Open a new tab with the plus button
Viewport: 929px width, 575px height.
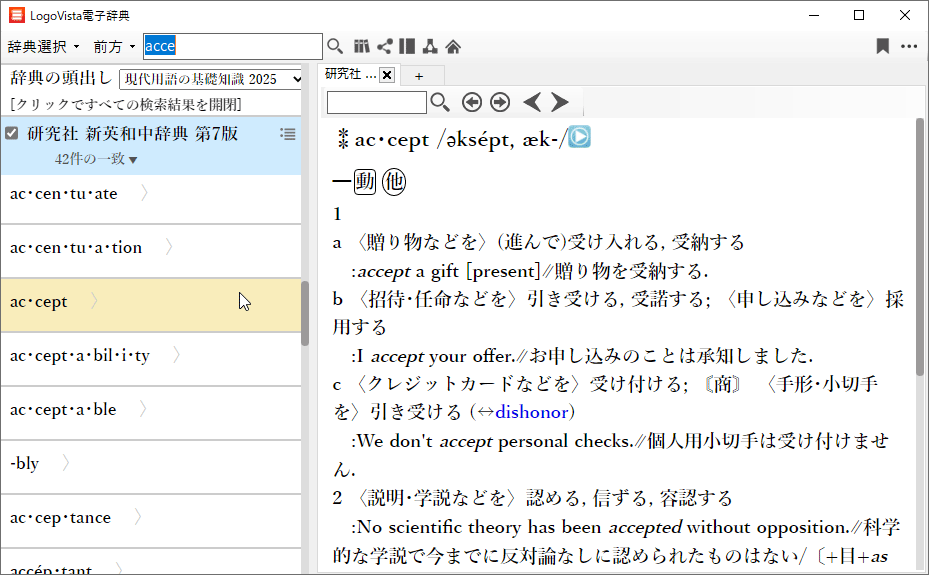point(419,76)
